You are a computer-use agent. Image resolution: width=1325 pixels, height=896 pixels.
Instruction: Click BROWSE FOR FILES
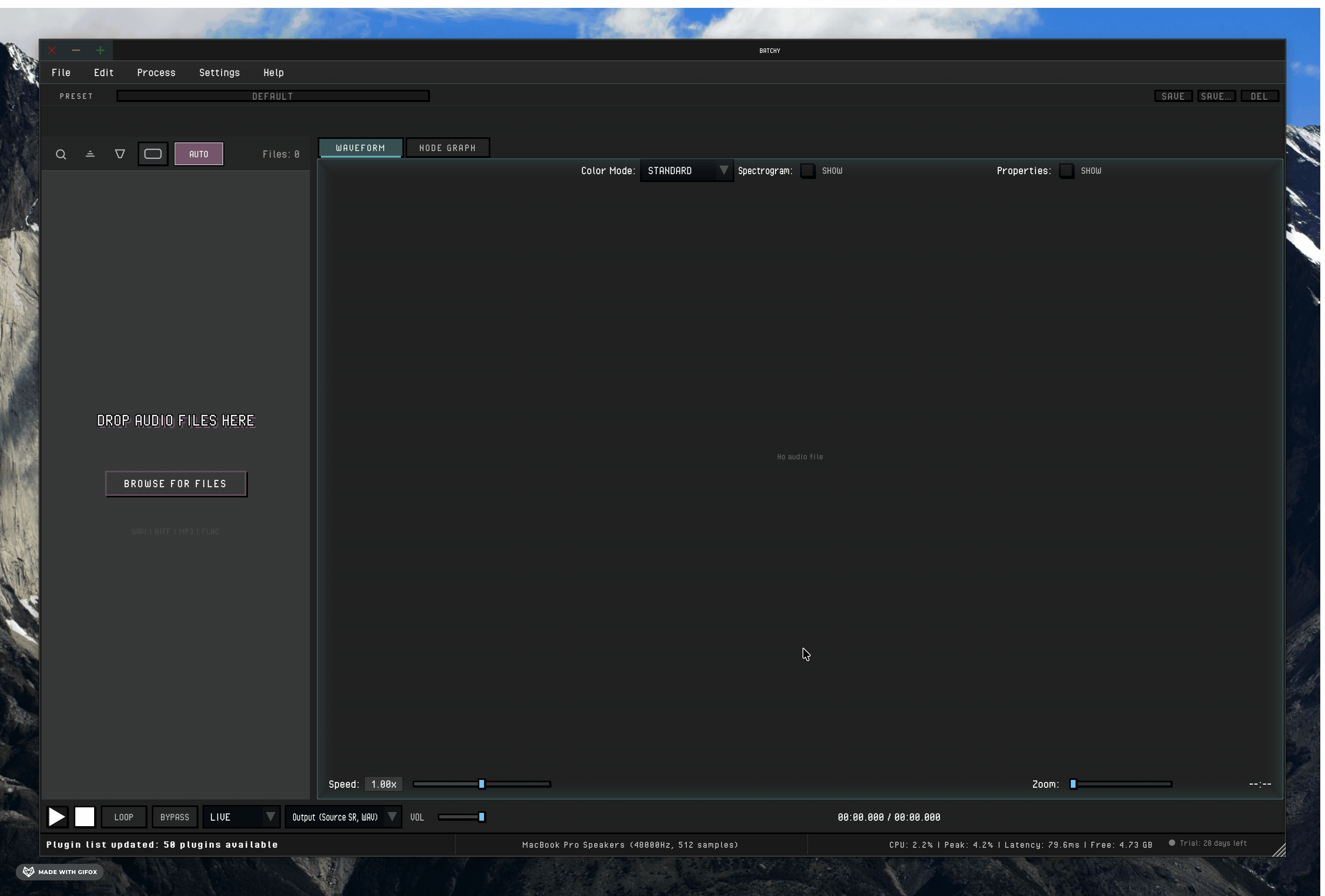tap(176, 483)
